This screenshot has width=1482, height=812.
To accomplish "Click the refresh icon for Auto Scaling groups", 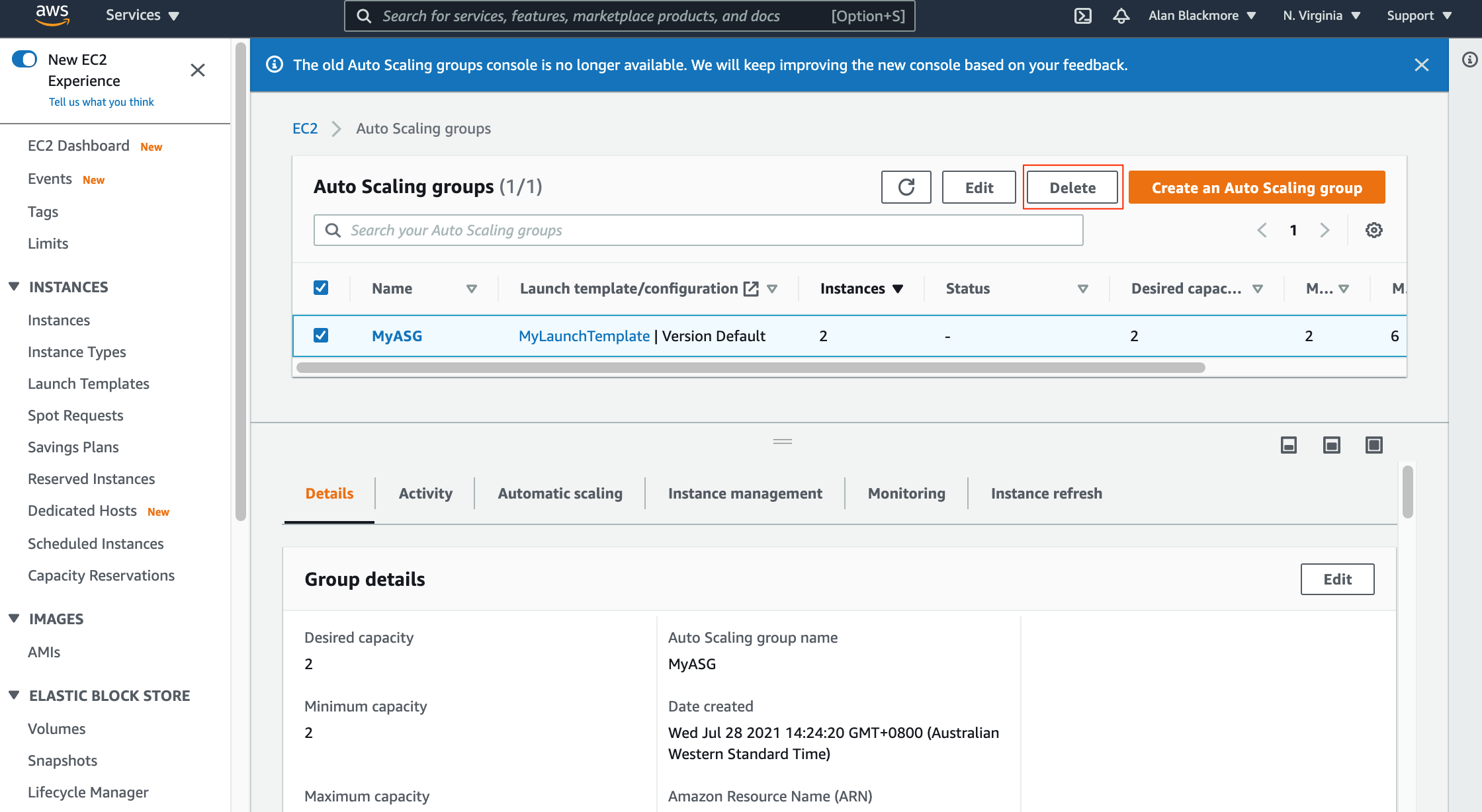I will pos(904,187).
